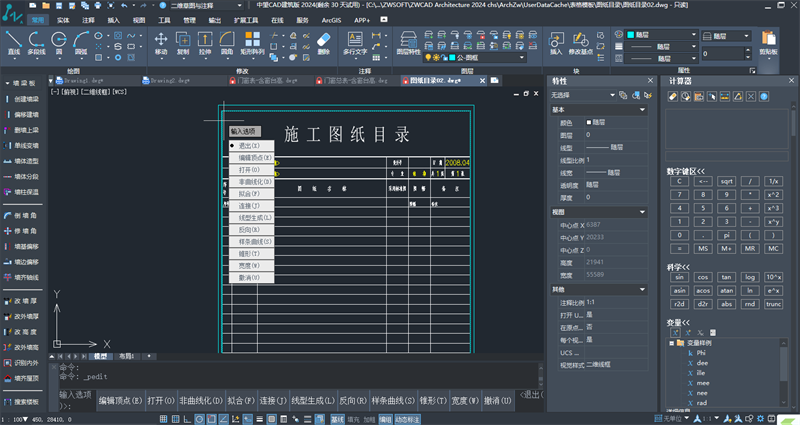The height and width of the screenshot is (425, 800).
Task: Click the 圆角 (Fillet) tool
Action: tap(227, 43)
